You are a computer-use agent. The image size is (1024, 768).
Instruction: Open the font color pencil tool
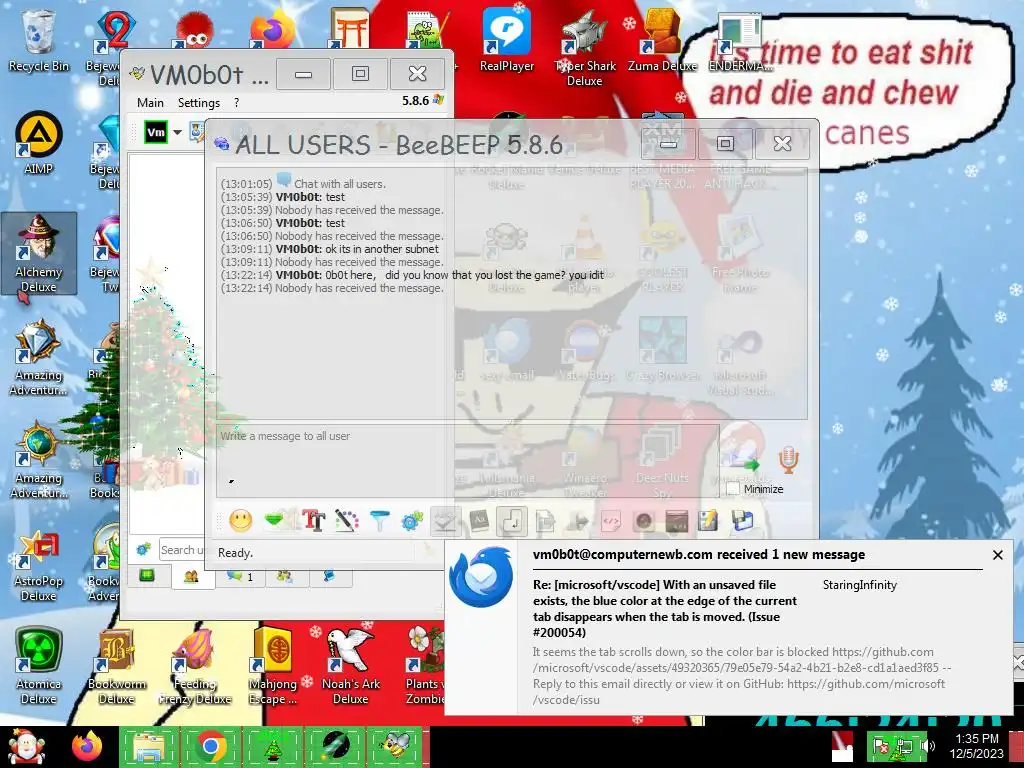pos(347,520)
